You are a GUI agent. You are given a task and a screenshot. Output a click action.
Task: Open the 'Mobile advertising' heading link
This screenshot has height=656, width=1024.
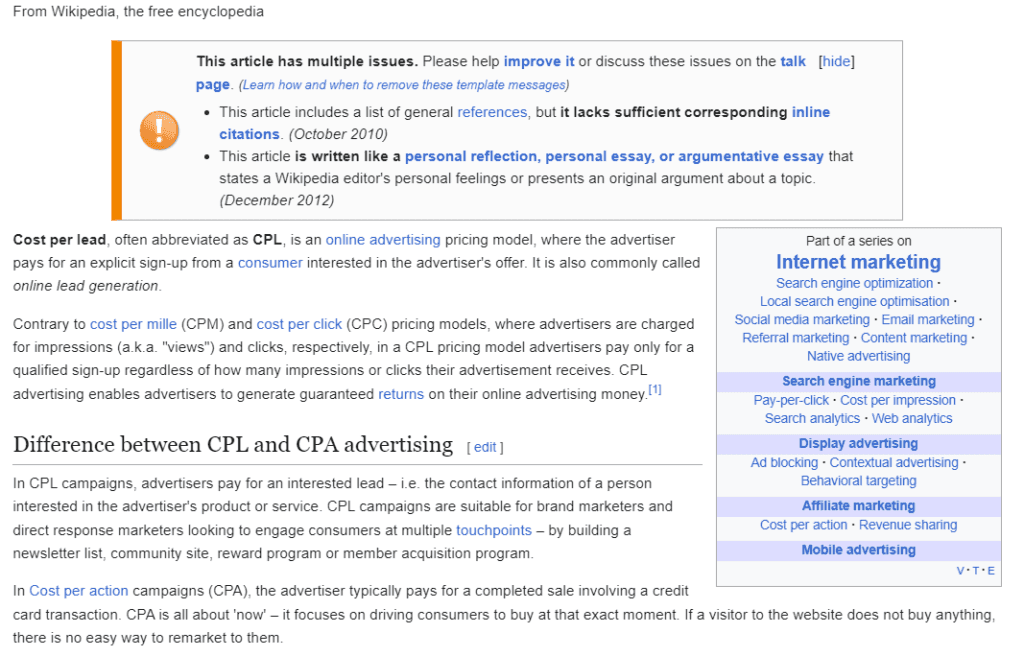pos(858,549)
